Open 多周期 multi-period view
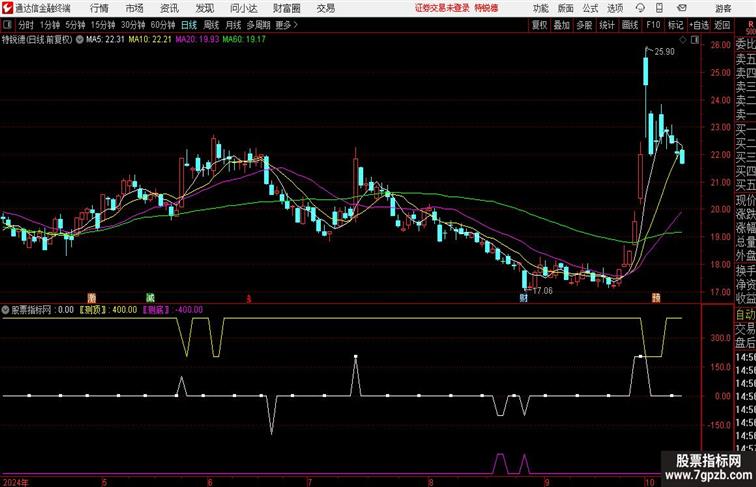Image resolution: width=756 pixels, height=487 pixels. coord(258,25)
